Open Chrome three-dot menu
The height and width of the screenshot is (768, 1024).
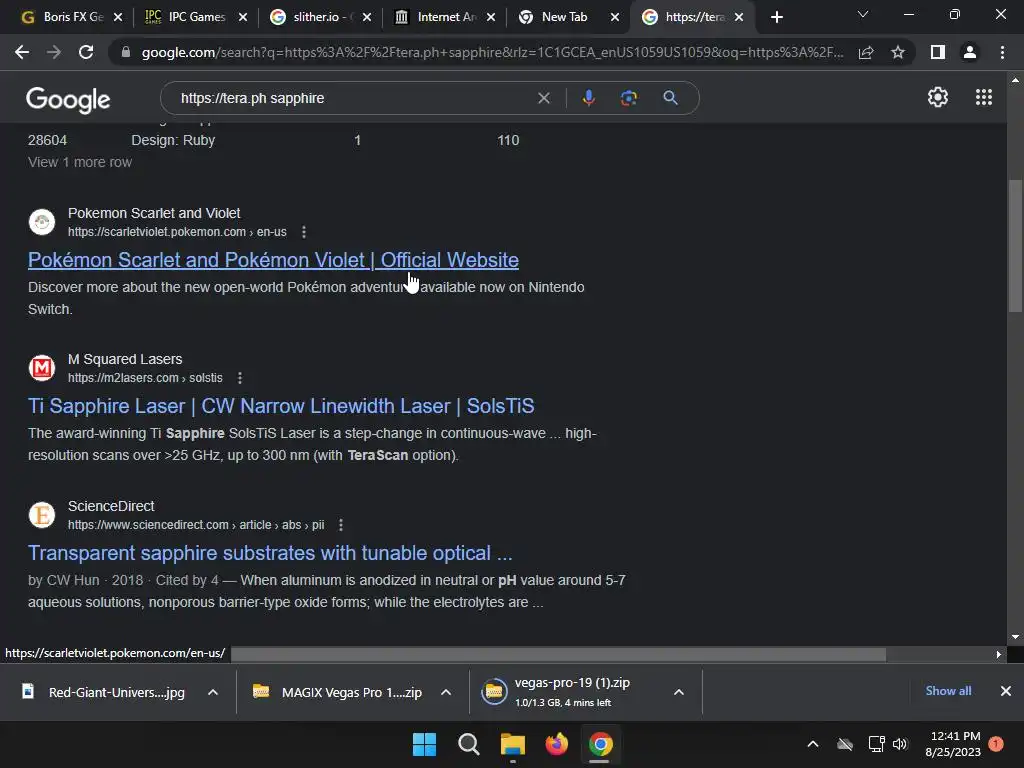1002,52
